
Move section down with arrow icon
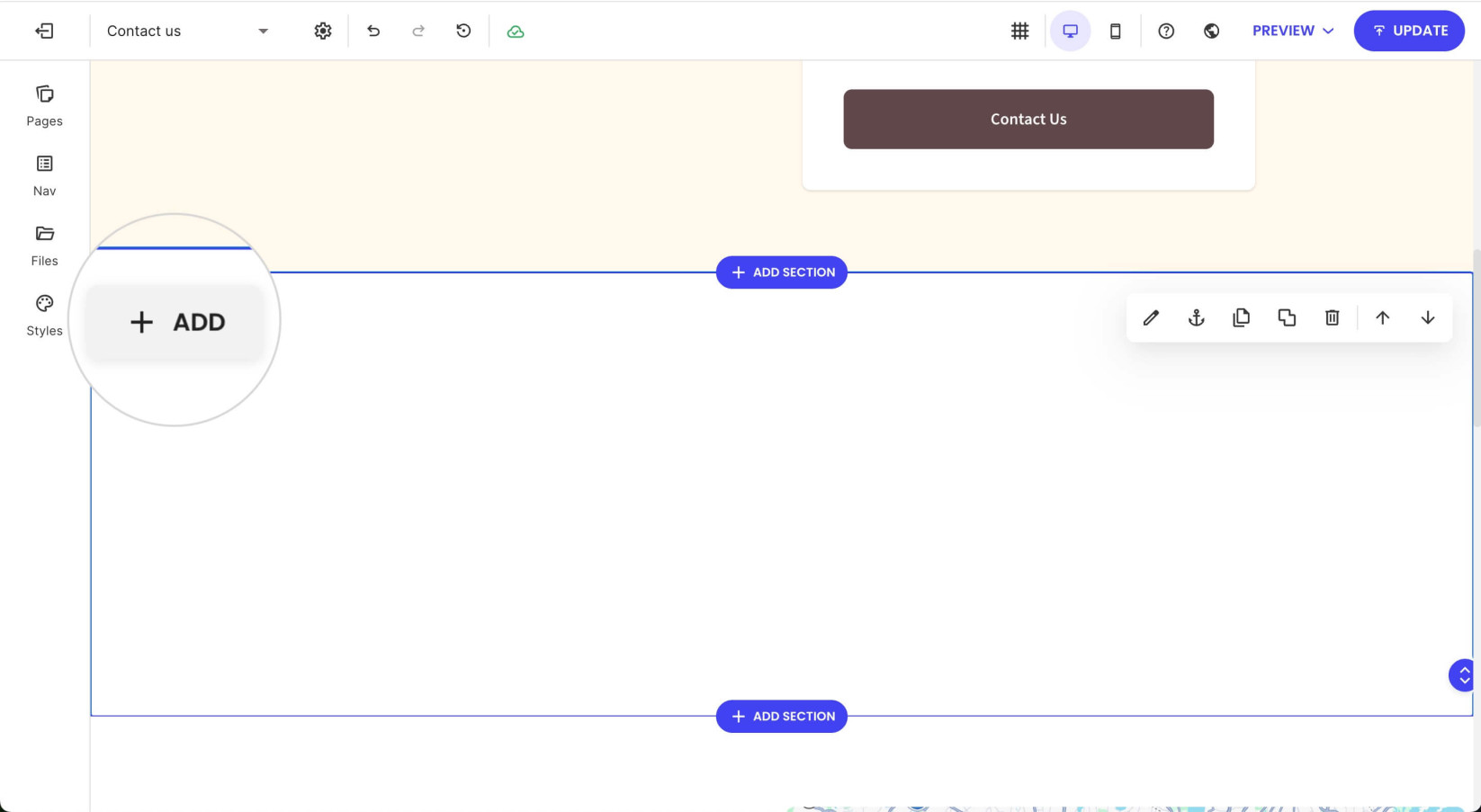[1428, 317]
